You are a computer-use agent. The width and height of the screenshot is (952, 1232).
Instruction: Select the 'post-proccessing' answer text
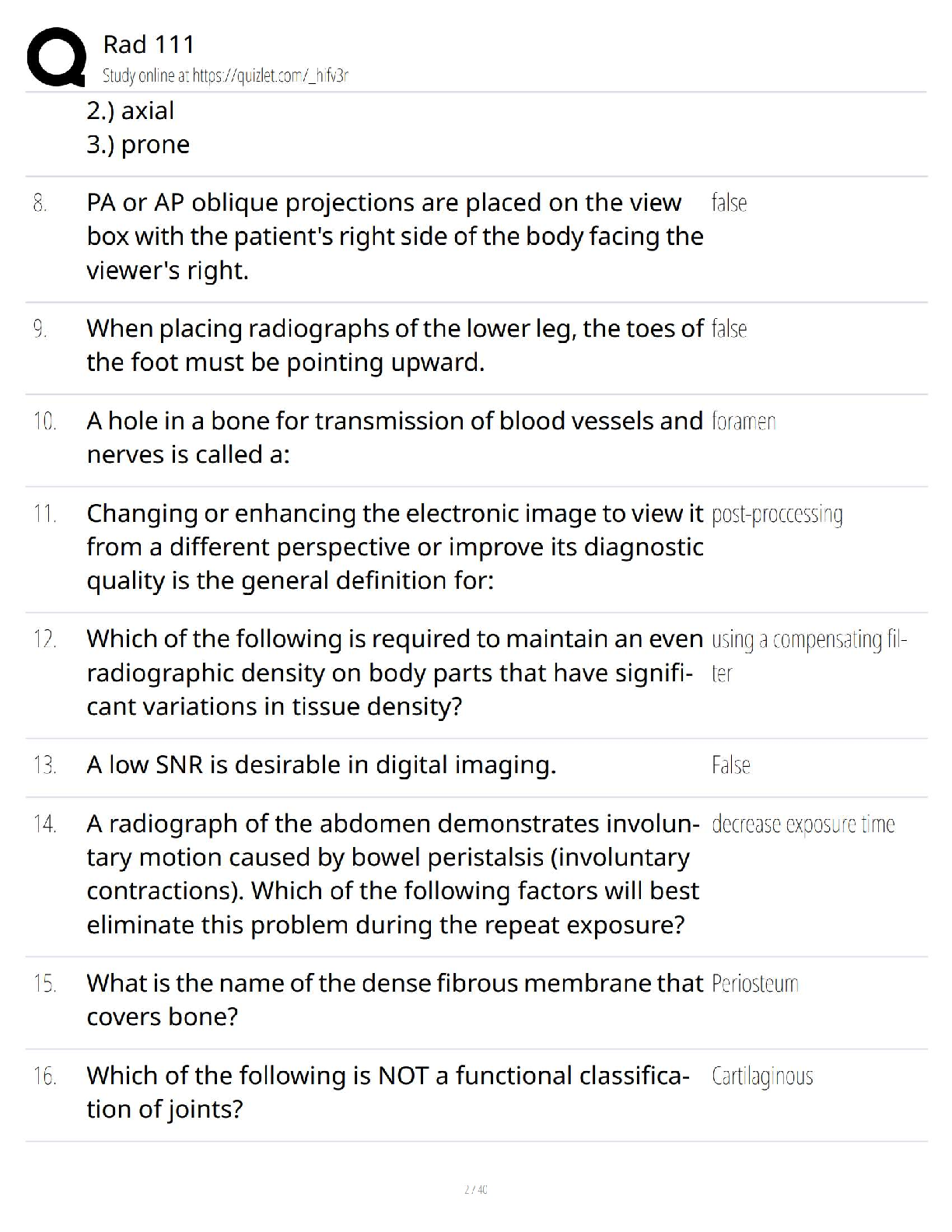[777, 515]
